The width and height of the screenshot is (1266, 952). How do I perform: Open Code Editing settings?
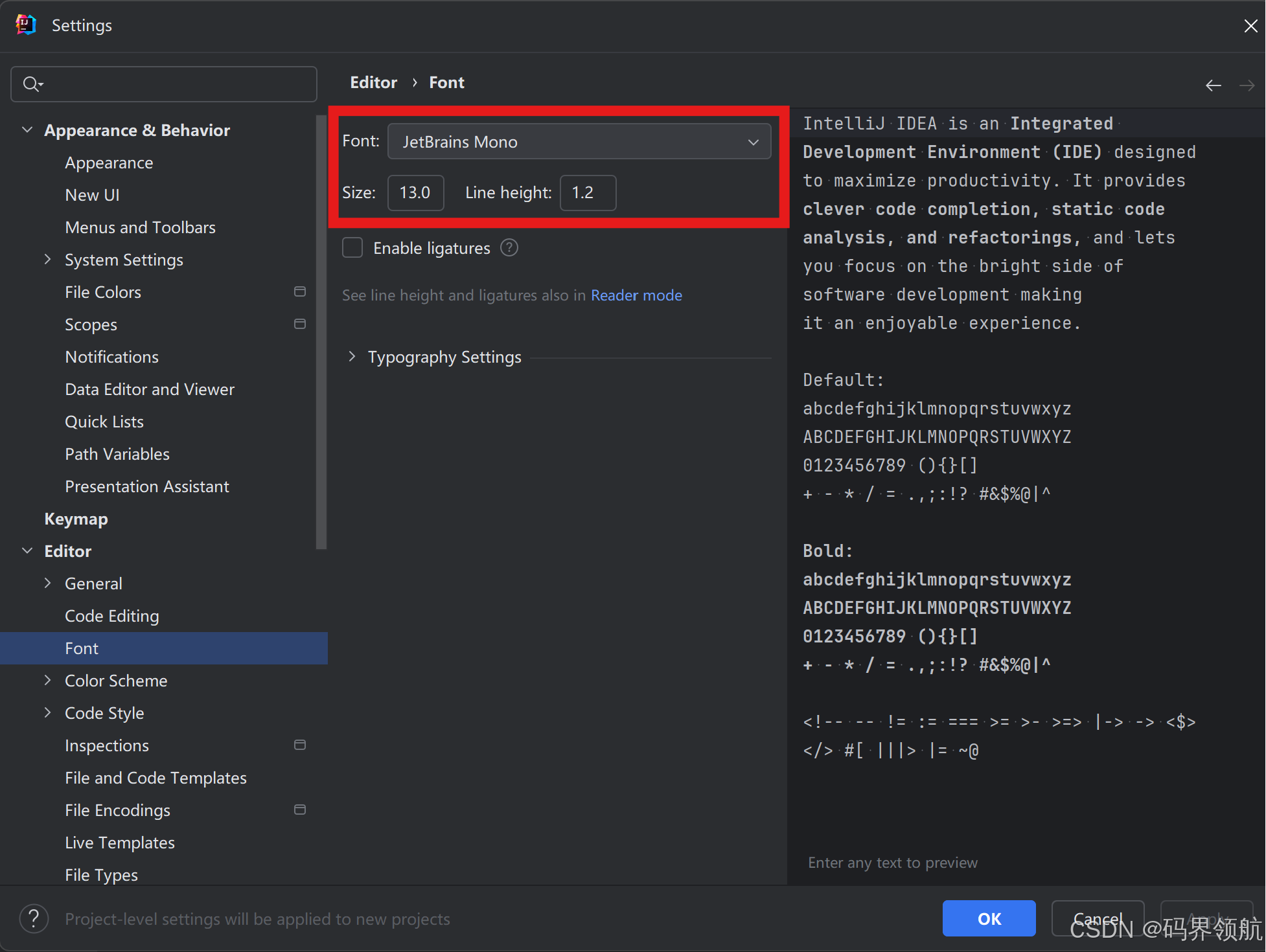112,616
